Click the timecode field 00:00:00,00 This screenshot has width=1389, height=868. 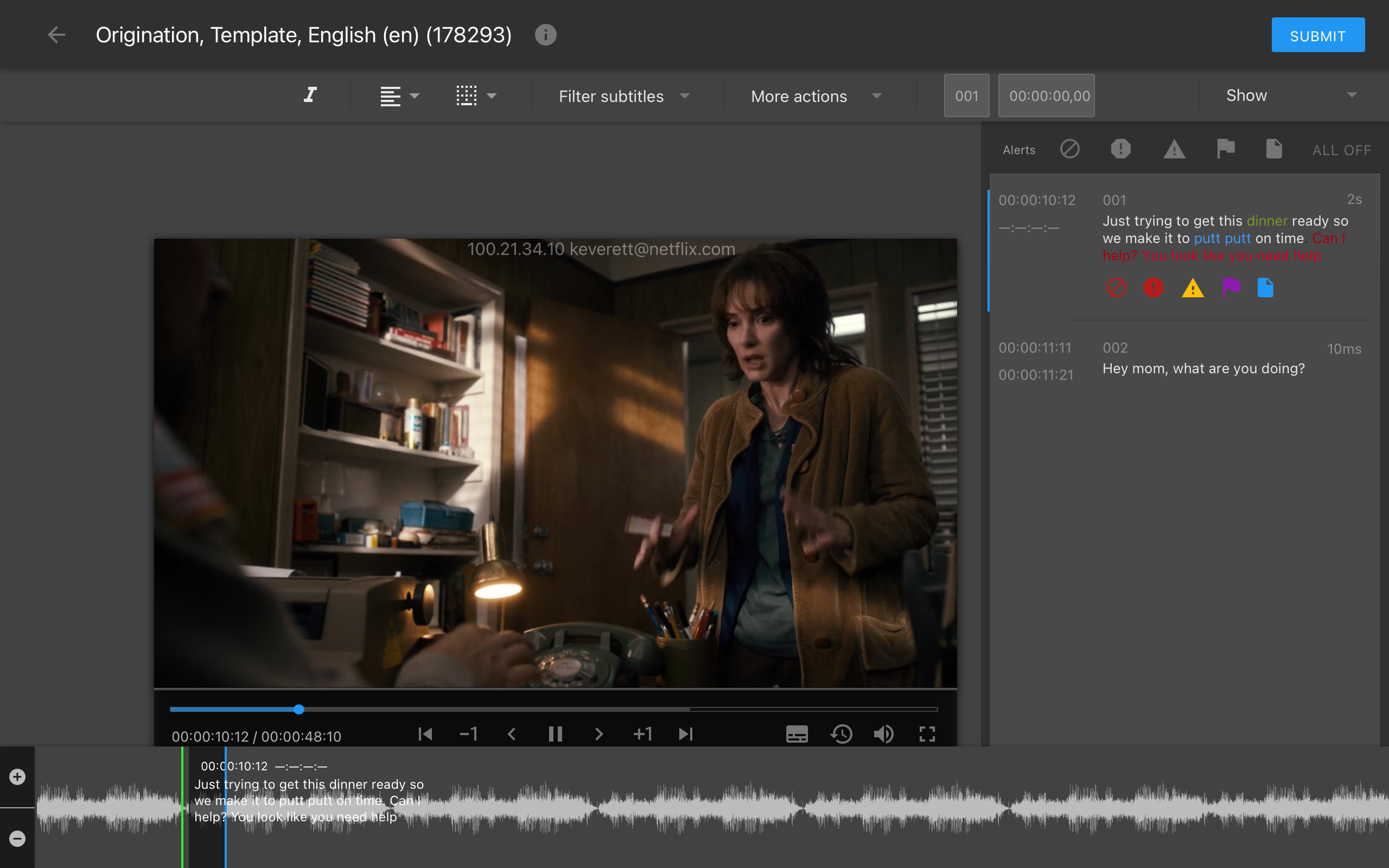1046,96
